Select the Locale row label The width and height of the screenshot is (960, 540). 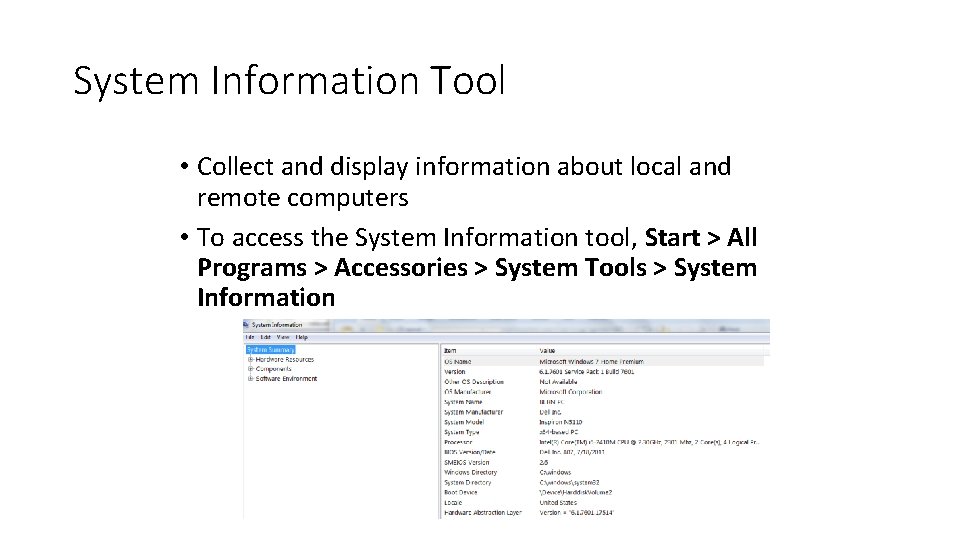453,503
